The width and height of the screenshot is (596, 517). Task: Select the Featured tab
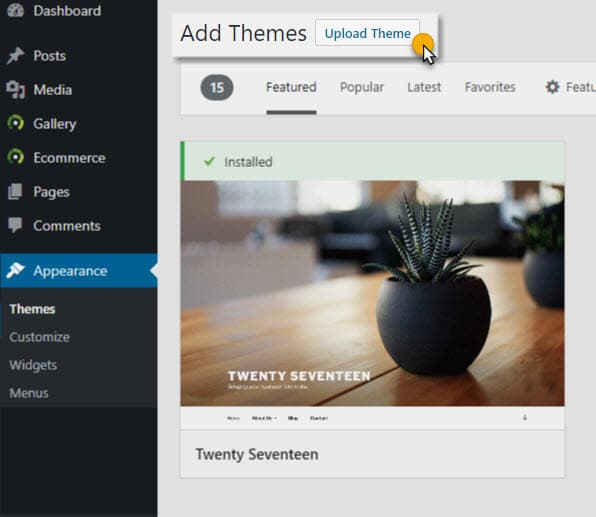291,87
